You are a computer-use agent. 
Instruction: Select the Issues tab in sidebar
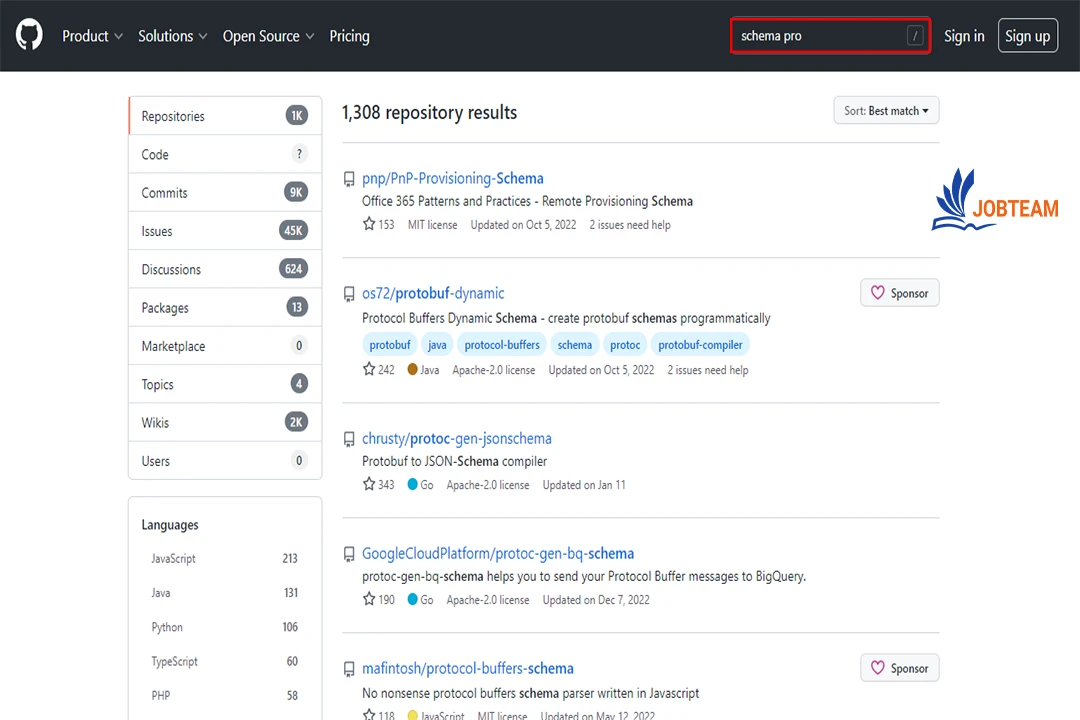click(157, 231)
